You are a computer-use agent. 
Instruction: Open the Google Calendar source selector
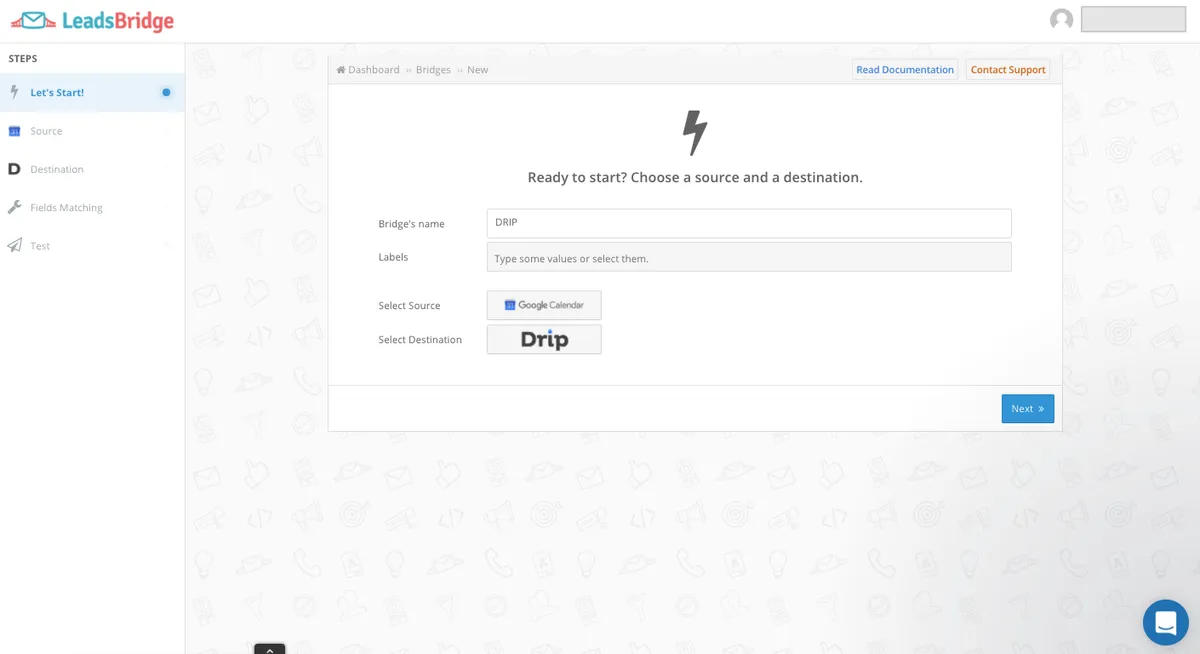point(544,305)
